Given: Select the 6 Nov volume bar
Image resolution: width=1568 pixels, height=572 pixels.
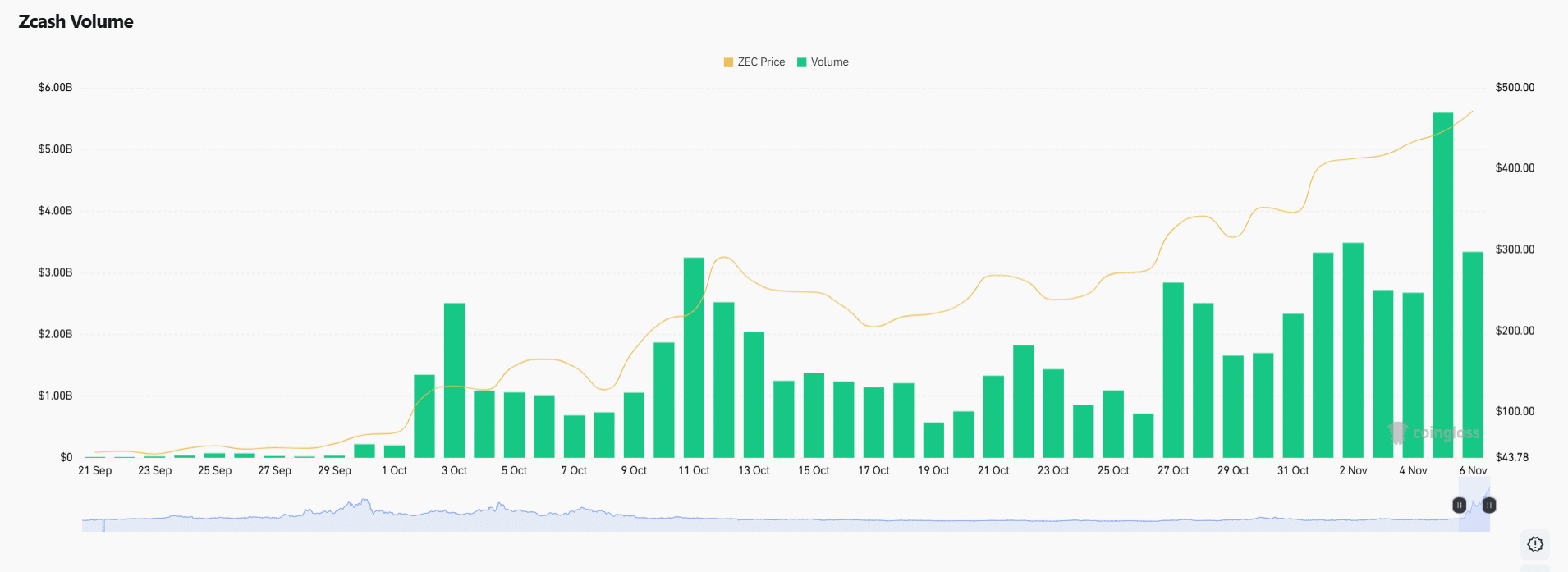Looking at the screenshot, I should (1473, 355).
